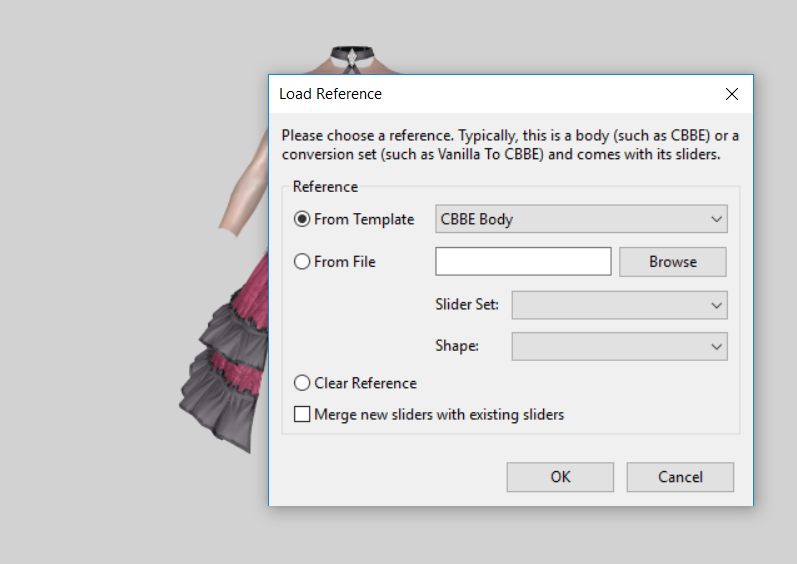Click the Browse button
This screenshot has width=797, height=564.
point(672,262)
